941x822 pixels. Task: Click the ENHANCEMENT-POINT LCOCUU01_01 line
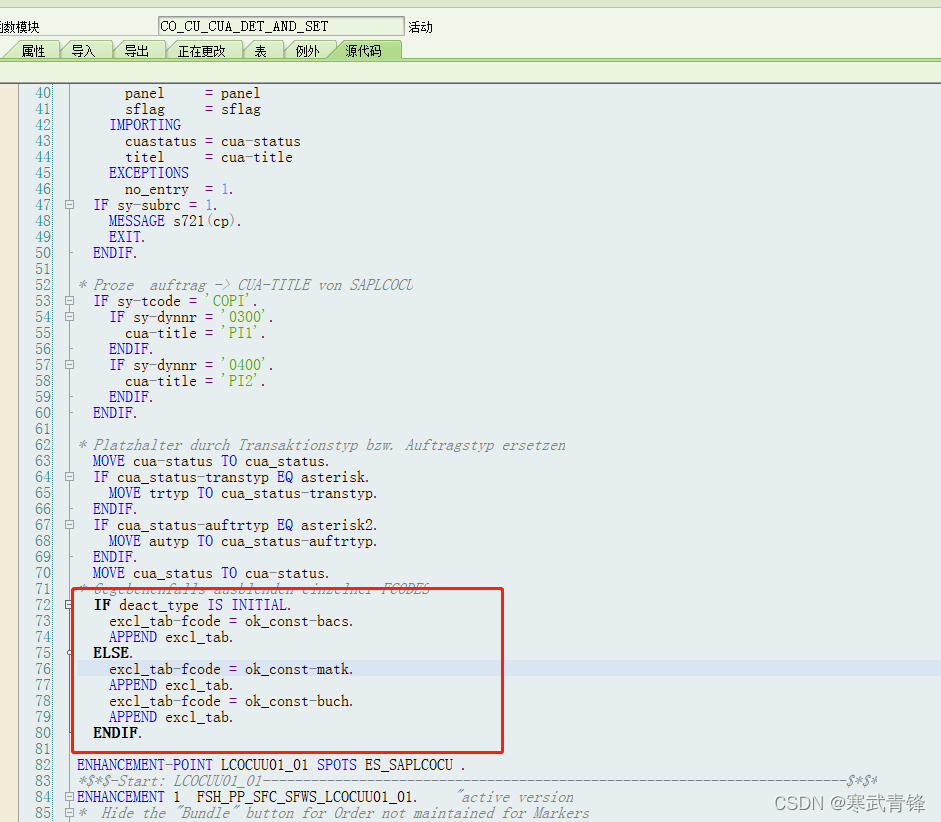271,765
